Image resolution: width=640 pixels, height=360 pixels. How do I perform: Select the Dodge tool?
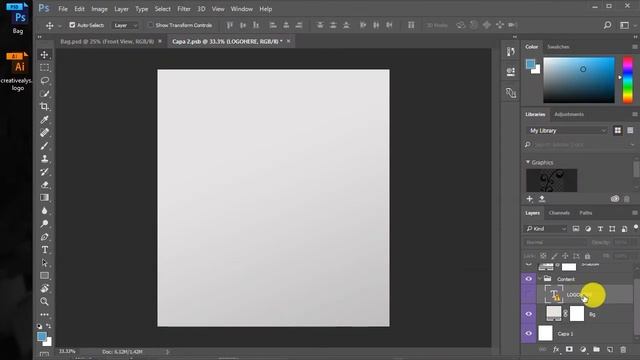[44, 224]
